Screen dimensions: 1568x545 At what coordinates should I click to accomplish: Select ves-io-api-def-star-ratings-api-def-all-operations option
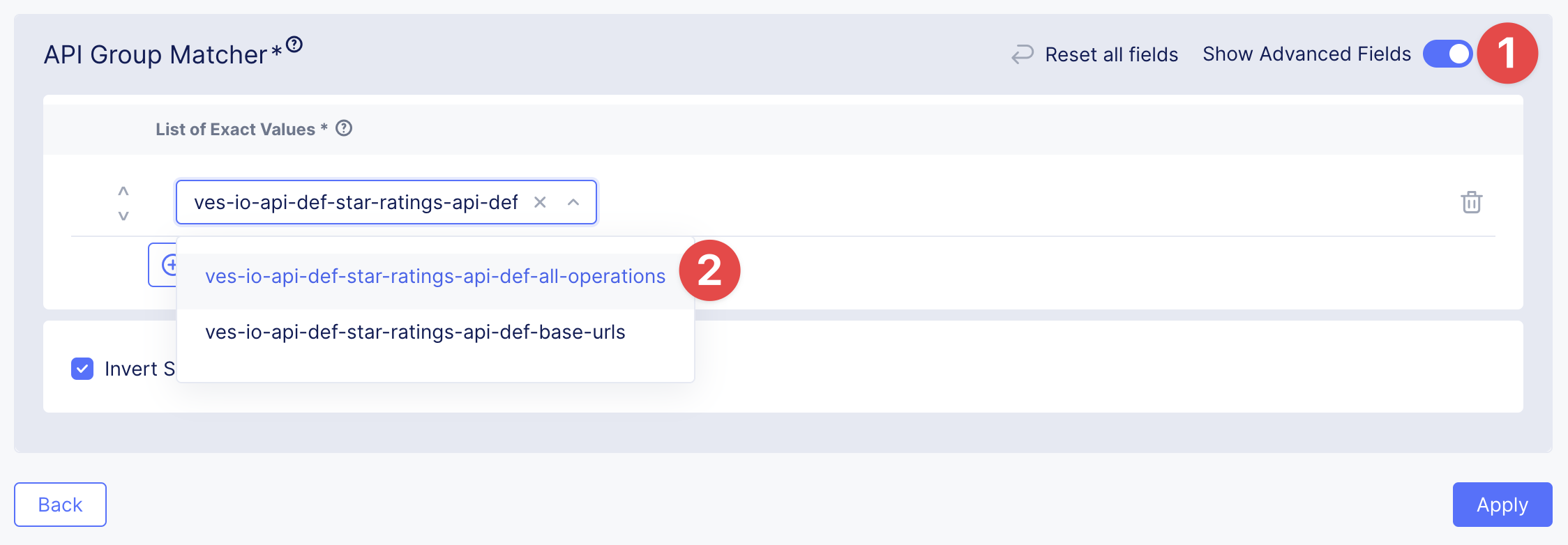point(435,277)
